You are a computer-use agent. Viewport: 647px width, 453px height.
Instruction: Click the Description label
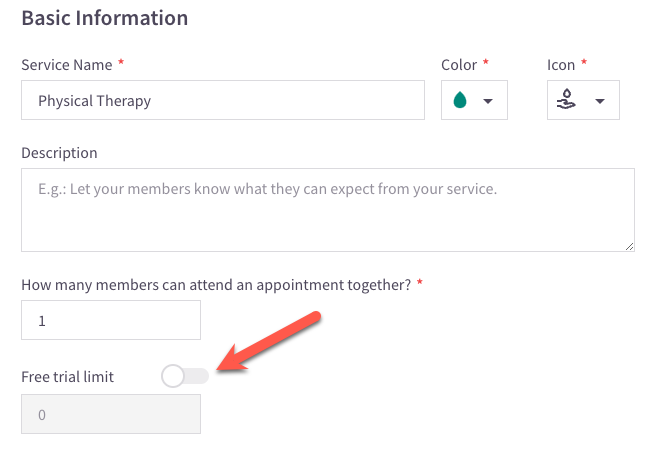pos(59,153)
